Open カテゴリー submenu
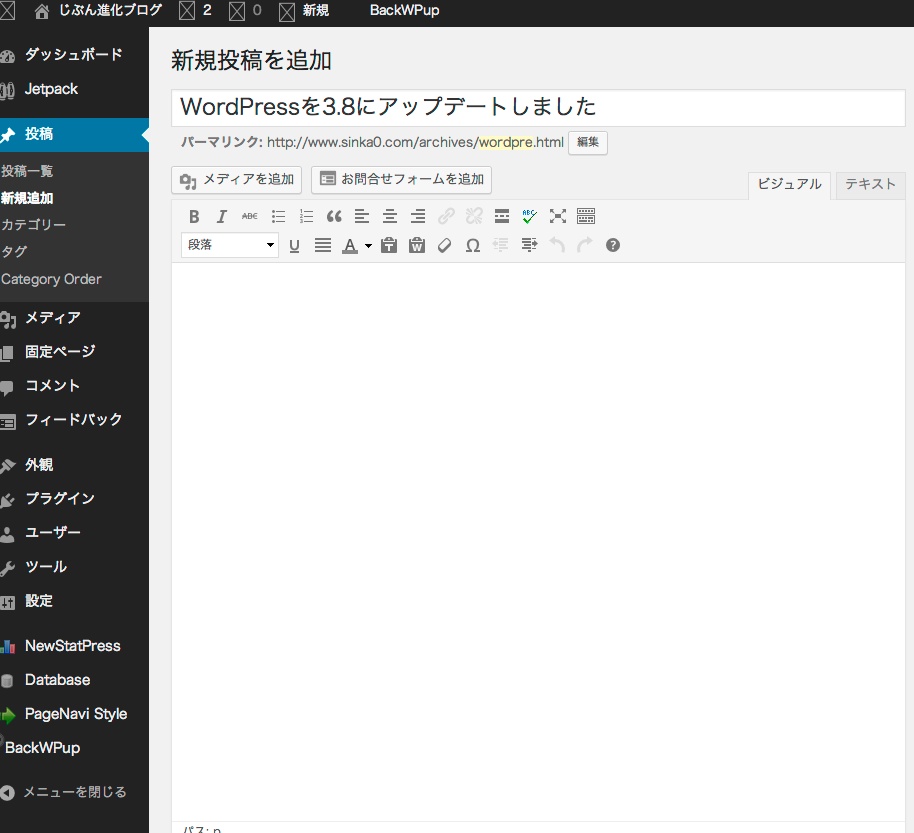 pyautogui.click(x=33, y=224)
